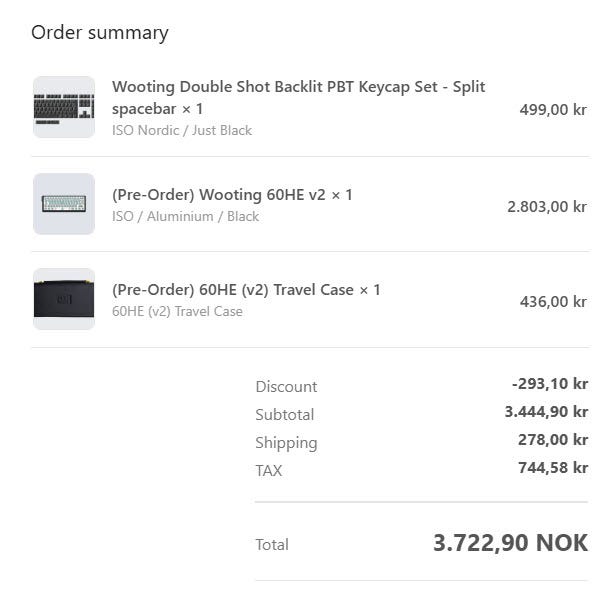Click the 2.803,00 kr keyboard price
The height and width of the screenshot is (593, 608).
(x=546, y=206)
